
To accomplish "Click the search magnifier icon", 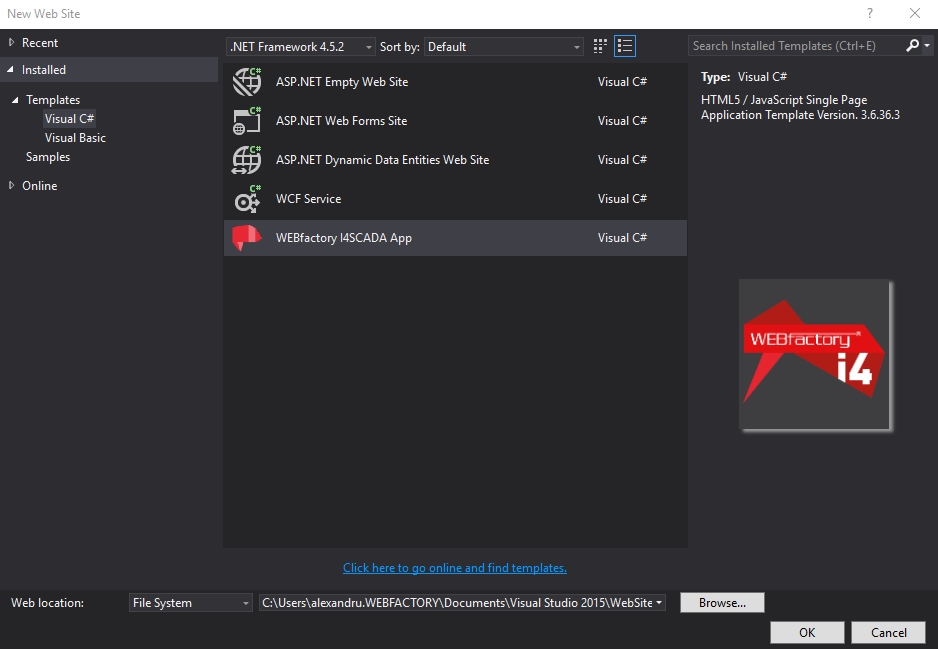I will [912, 45].
